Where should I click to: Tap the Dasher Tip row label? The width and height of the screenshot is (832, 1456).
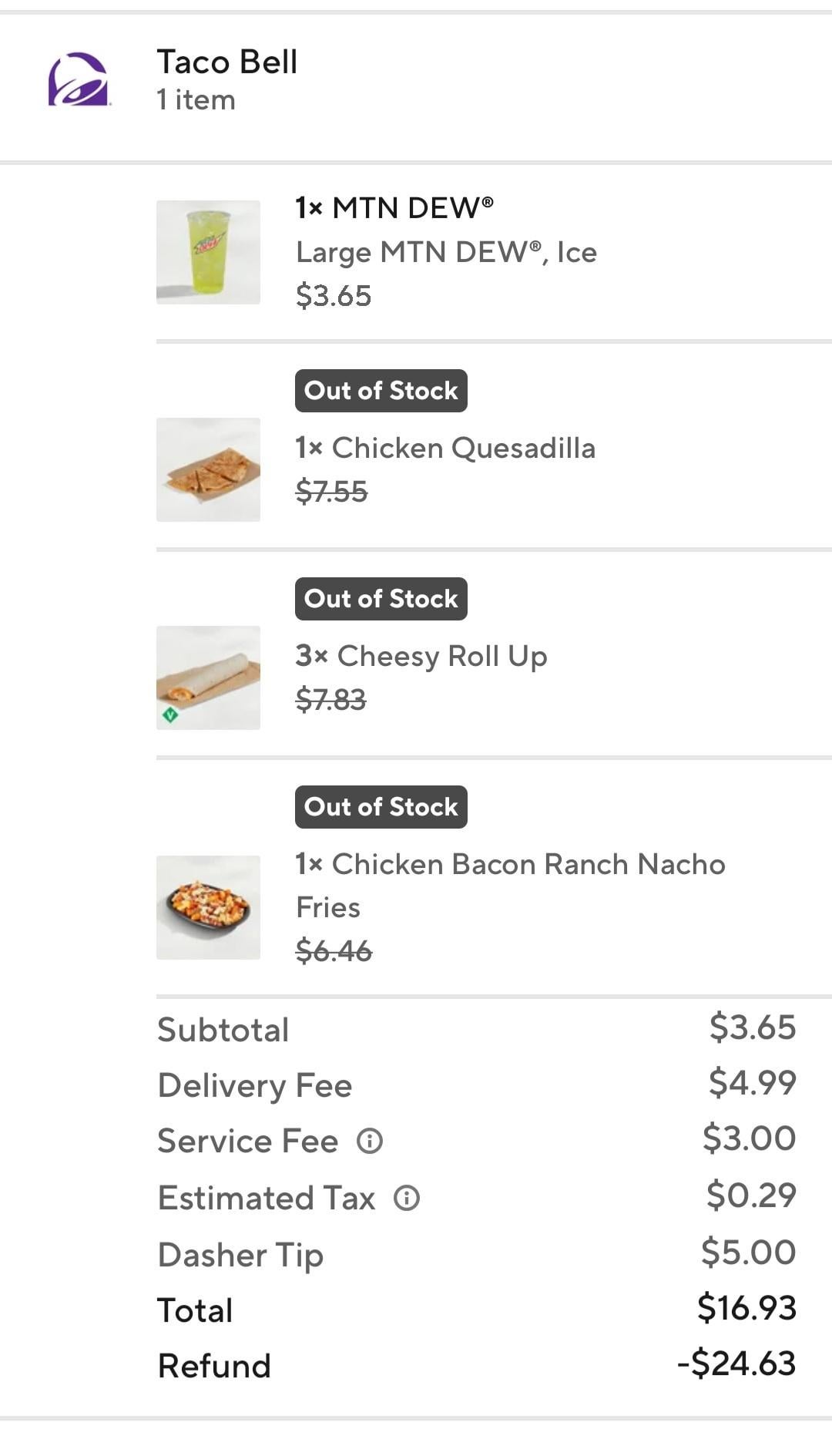[x=240, y=1255]
